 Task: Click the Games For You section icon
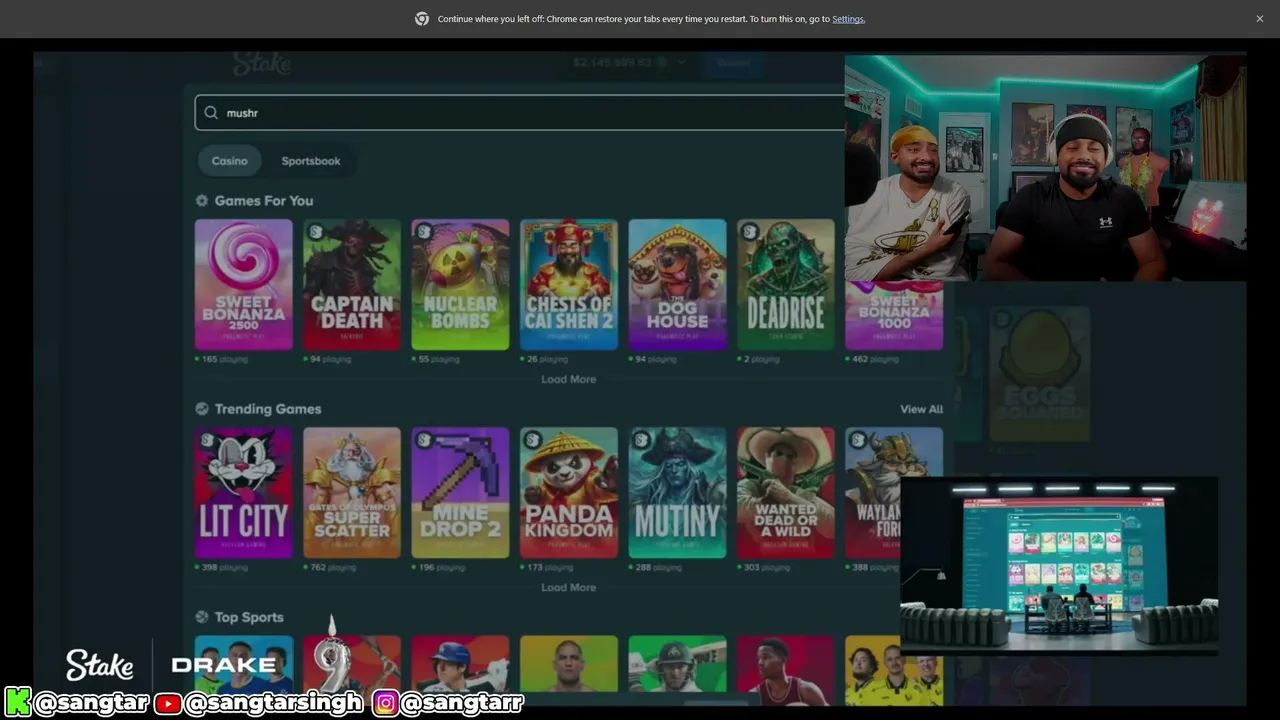(202, 201)
